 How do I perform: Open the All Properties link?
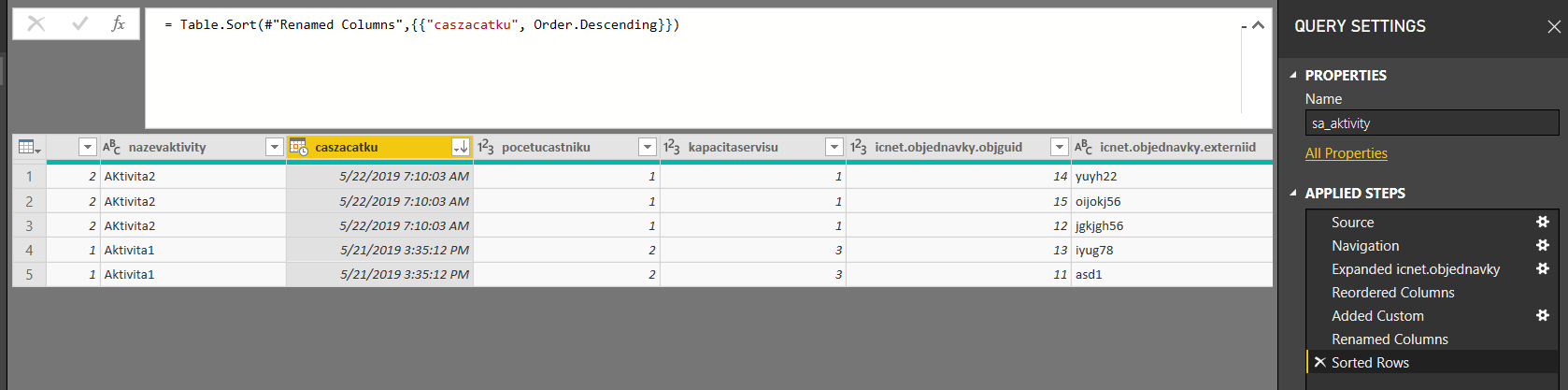[x=1346, y=153]
